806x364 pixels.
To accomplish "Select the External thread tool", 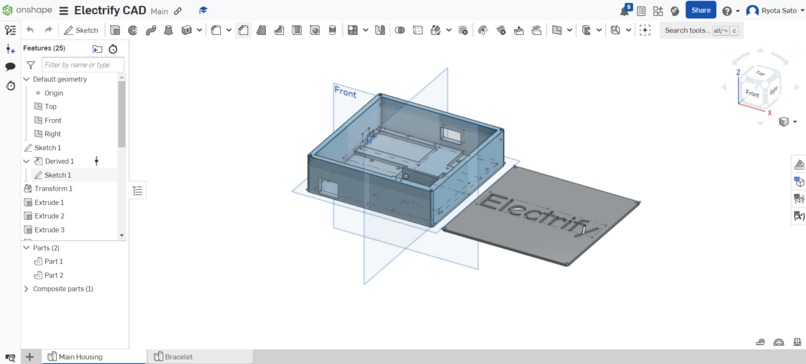I will click(332, 30).
